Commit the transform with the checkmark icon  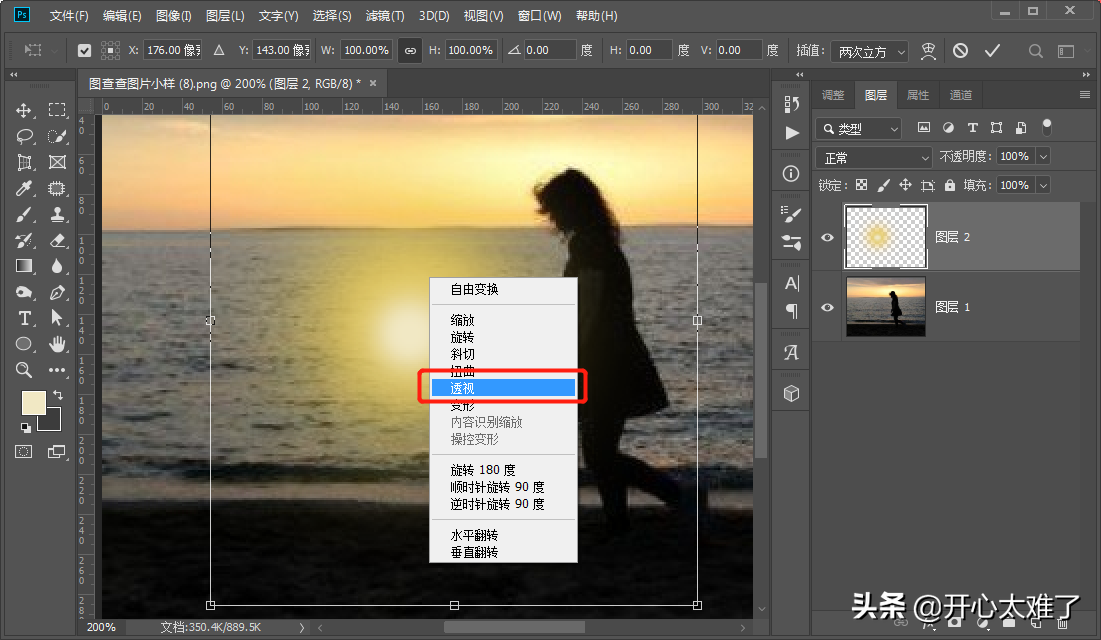tap(992, 50)
